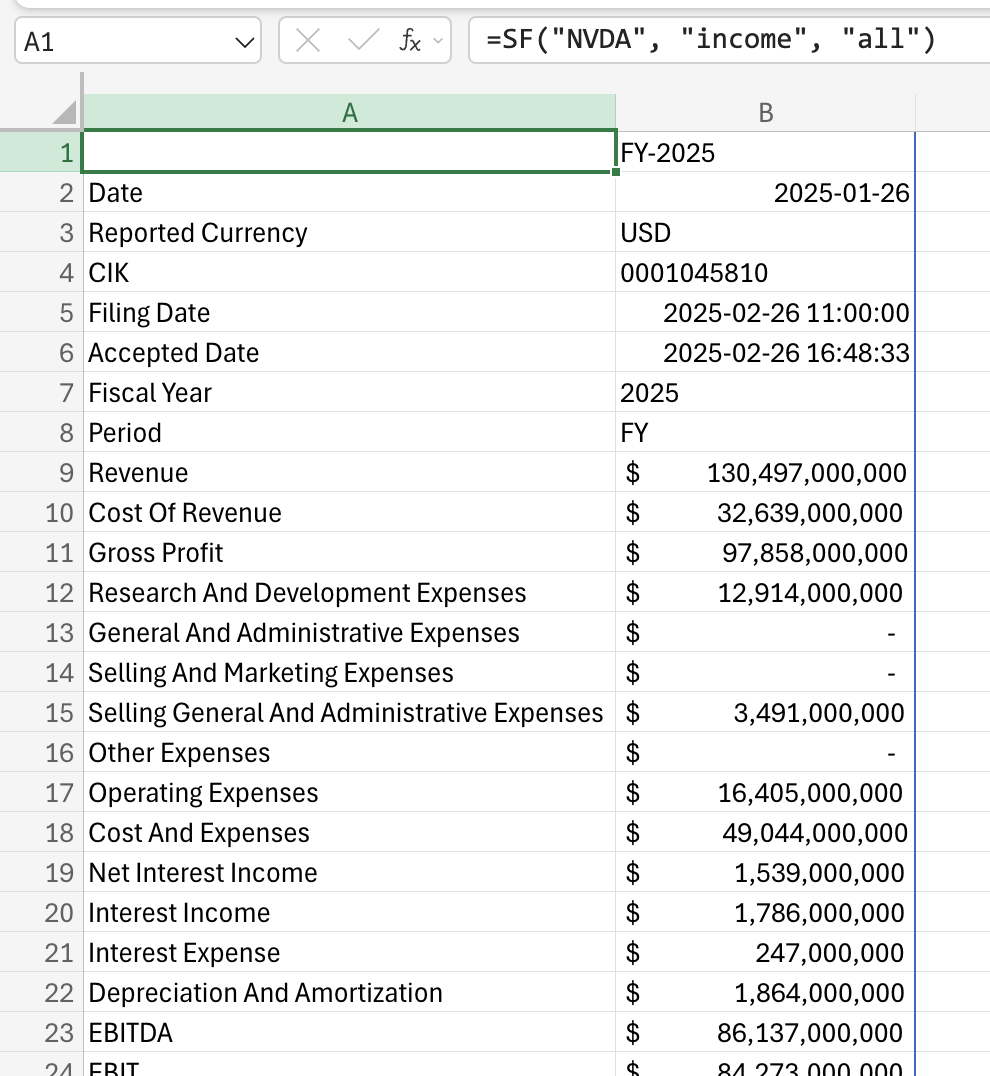Select the Reported Currency cell showing USD

tap(766, 232)
